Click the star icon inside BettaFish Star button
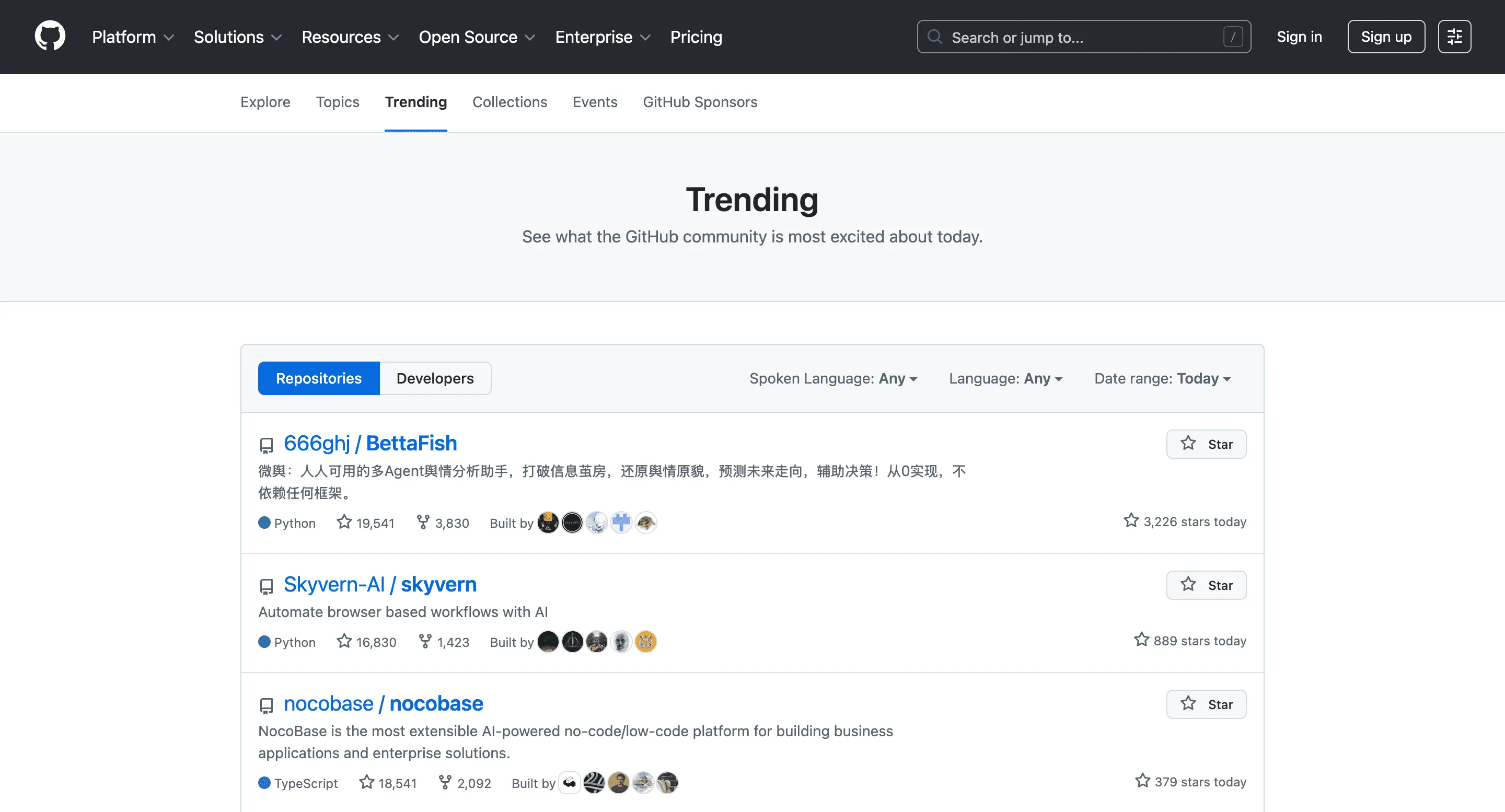Screen dimensions: 1505x812 tap(1189, 444)
